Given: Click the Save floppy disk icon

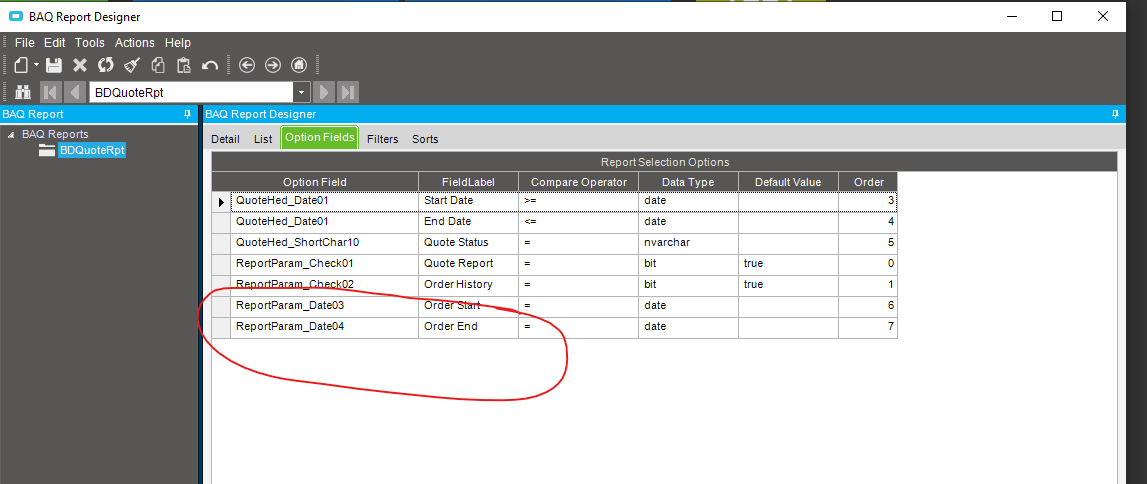Looking at the screenshot, I should 53,65.
